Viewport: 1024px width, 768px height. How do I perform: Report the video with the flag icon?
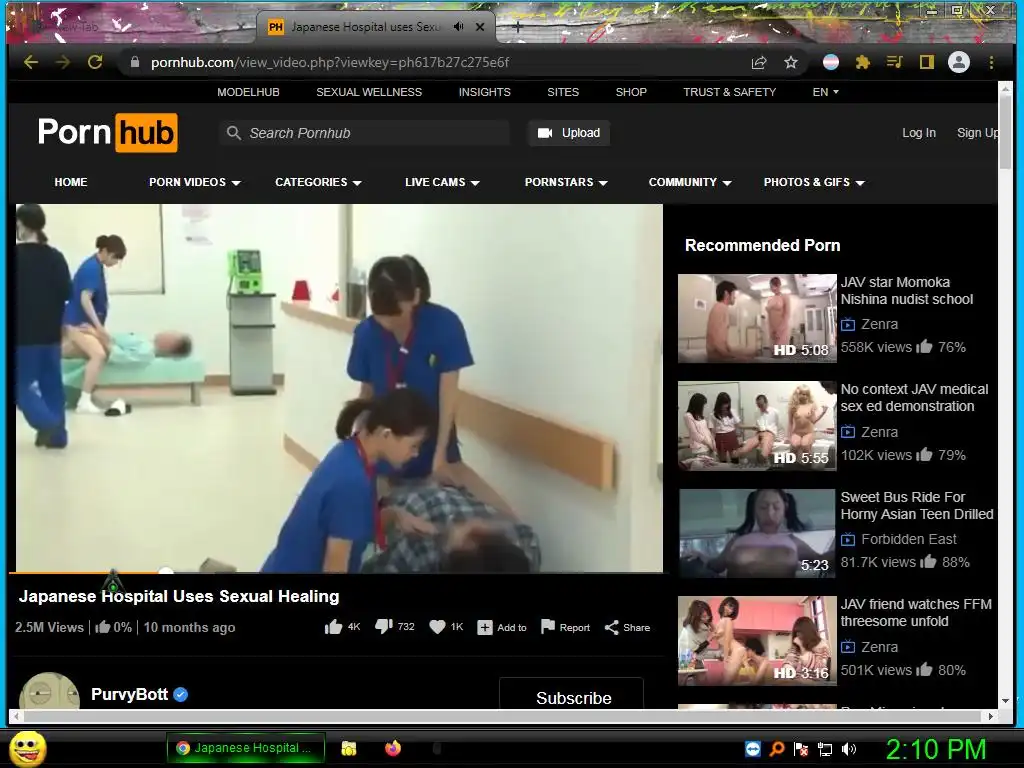pos(548,627)
